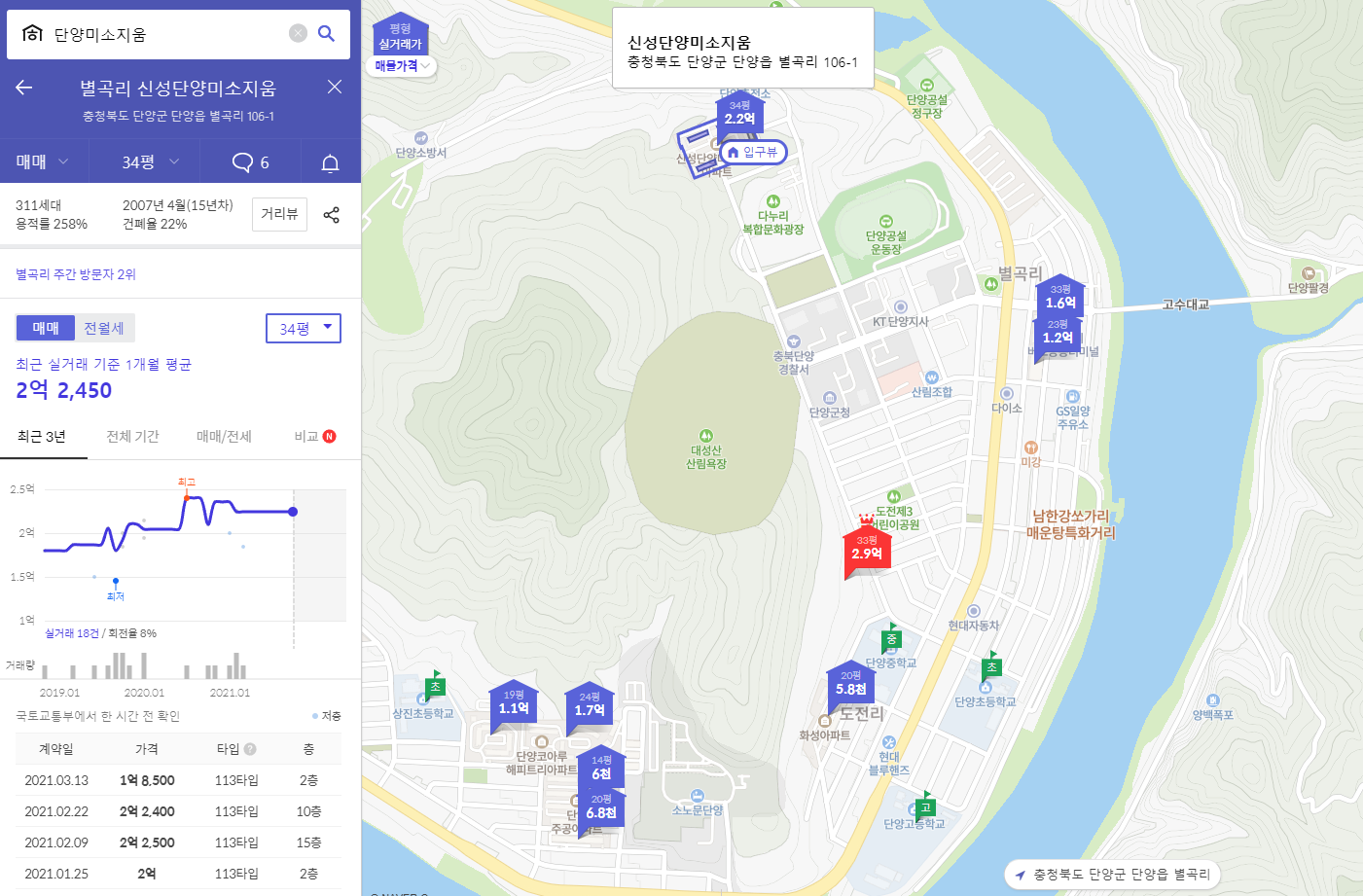The image size is (1363, 896).
Task: Click the 최저 point on price chart
Action: pos(116,582)
